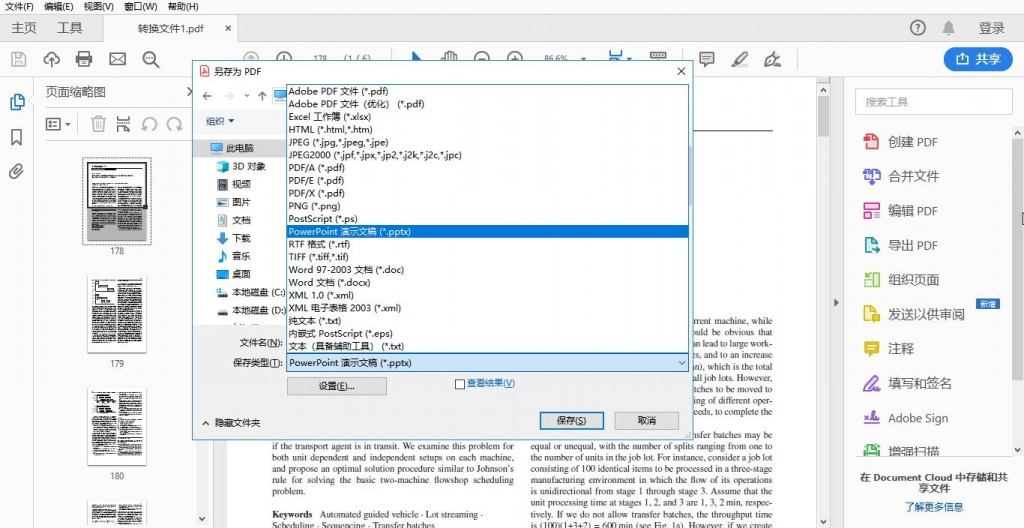
Task: Click the dialog back arrow
Action: 207,96
